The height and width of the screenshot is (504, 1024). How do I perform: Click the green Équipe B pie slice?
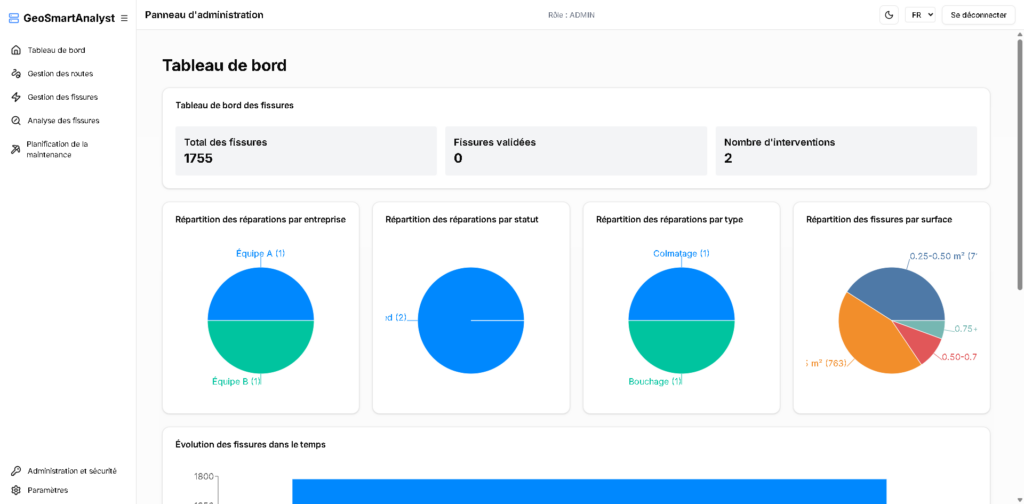(x=260, y=346)
